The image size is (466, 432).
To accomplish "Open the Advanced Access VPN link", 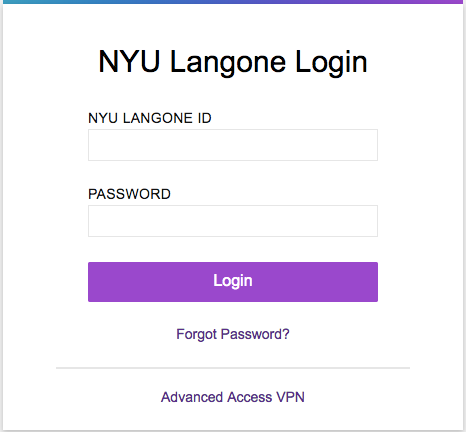I will click(x=233, y=397).
